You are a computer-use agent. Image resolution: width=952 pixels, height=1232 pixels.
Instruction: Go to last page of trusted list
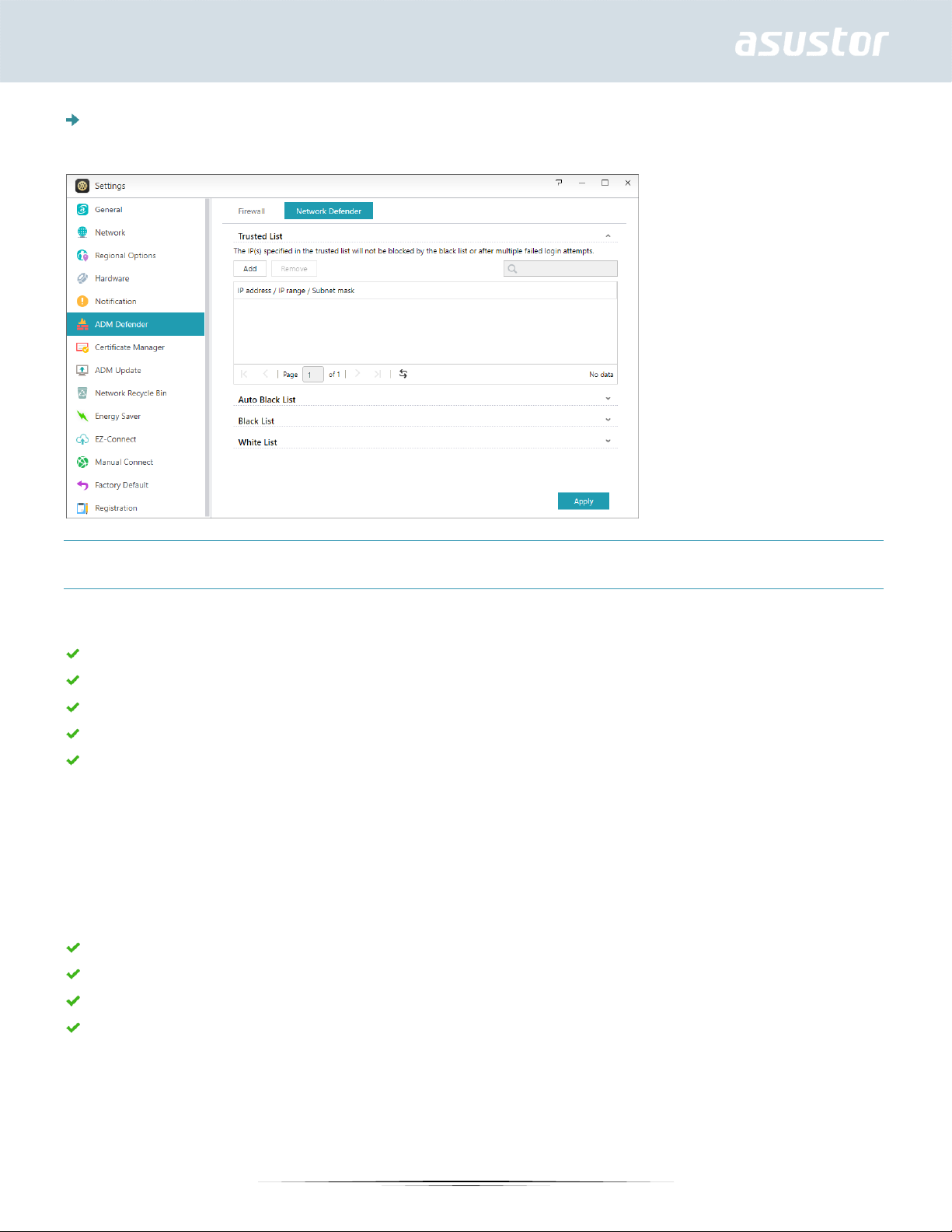coord(378,374)
